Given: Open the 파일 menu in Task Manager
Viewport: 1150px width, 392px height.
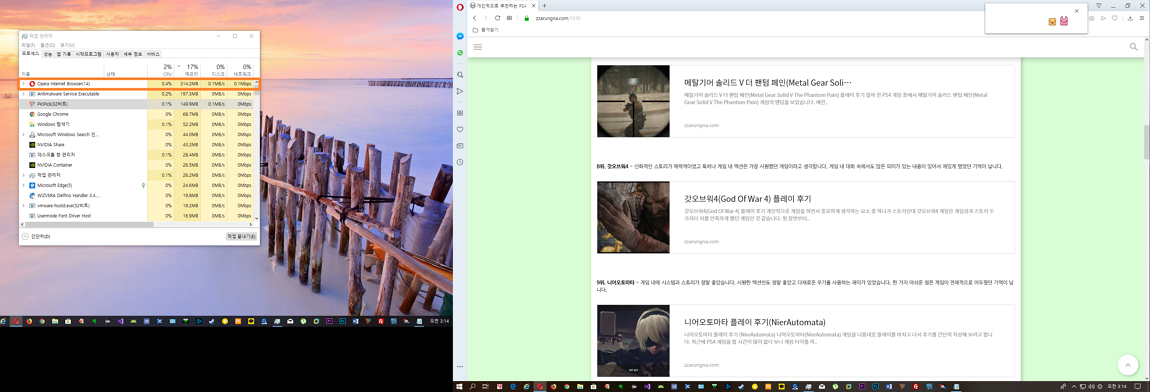Looking at the screenshot, I should point(28,45).
